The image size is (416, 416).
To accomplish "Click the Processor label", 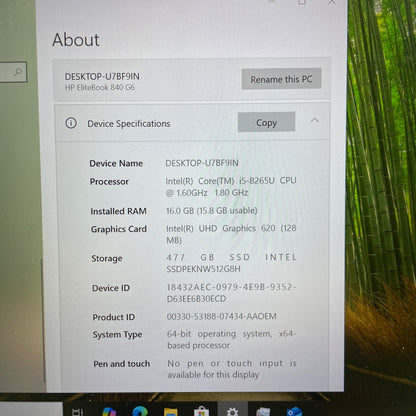I will click(x=109, y=182).
